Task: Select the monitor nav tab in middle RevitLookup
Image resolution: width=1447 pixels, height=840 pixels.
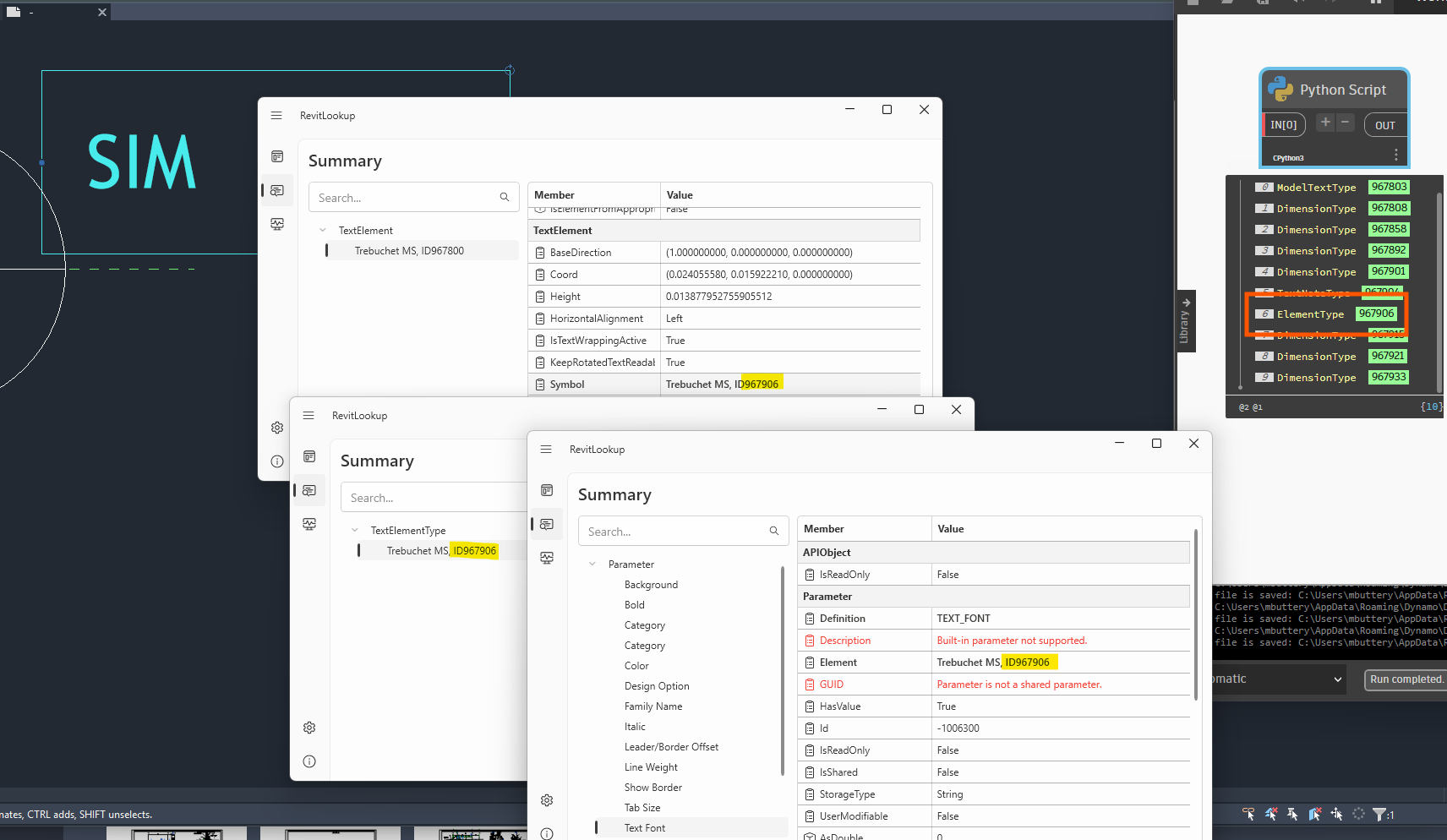Action: coord(309,524)
